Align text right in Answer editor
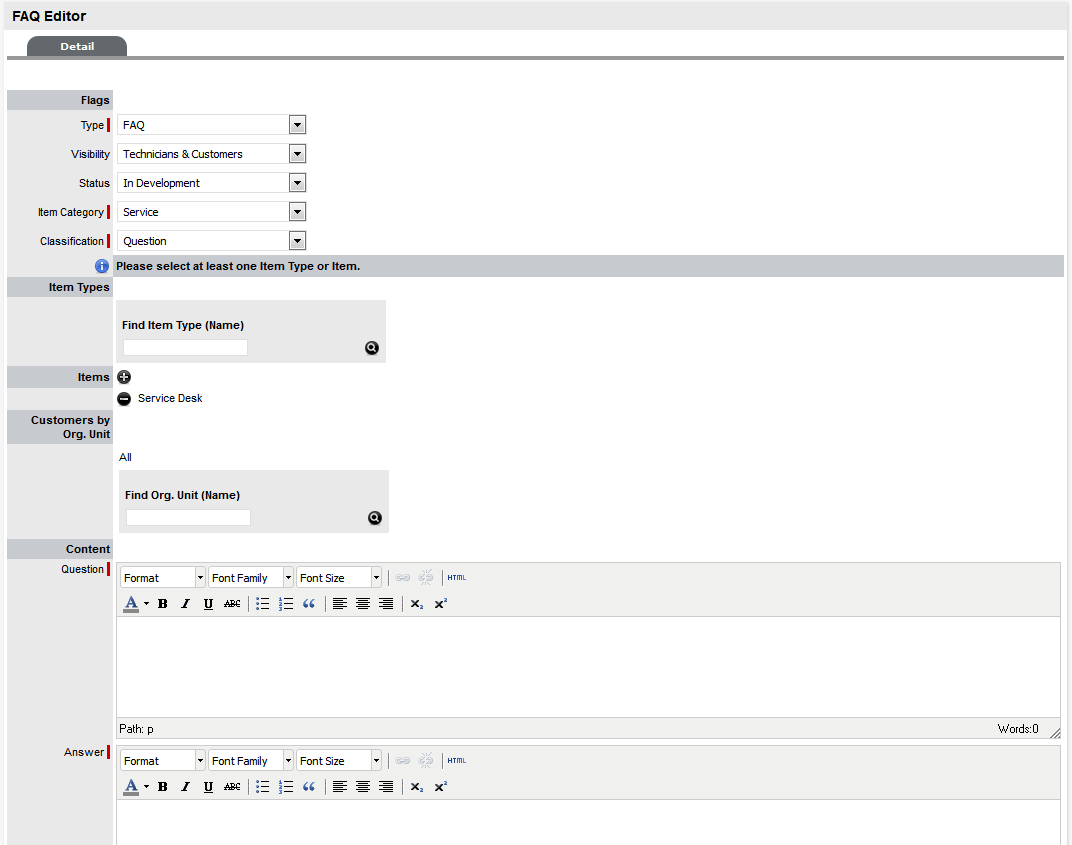The image size is (1072, 845). [386, 787]
